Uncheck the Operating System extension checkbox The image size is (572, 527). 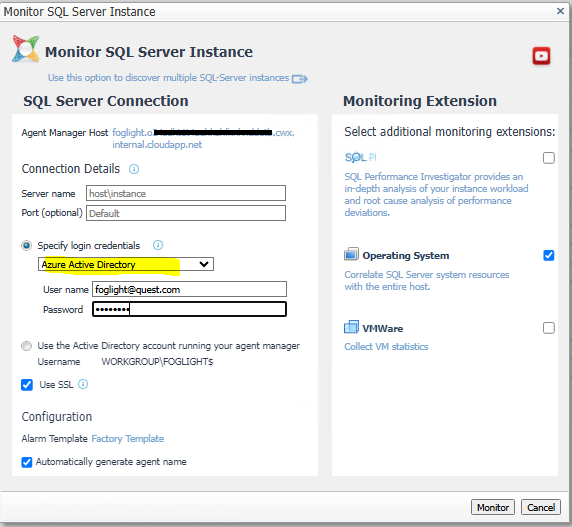coord(549,255)
